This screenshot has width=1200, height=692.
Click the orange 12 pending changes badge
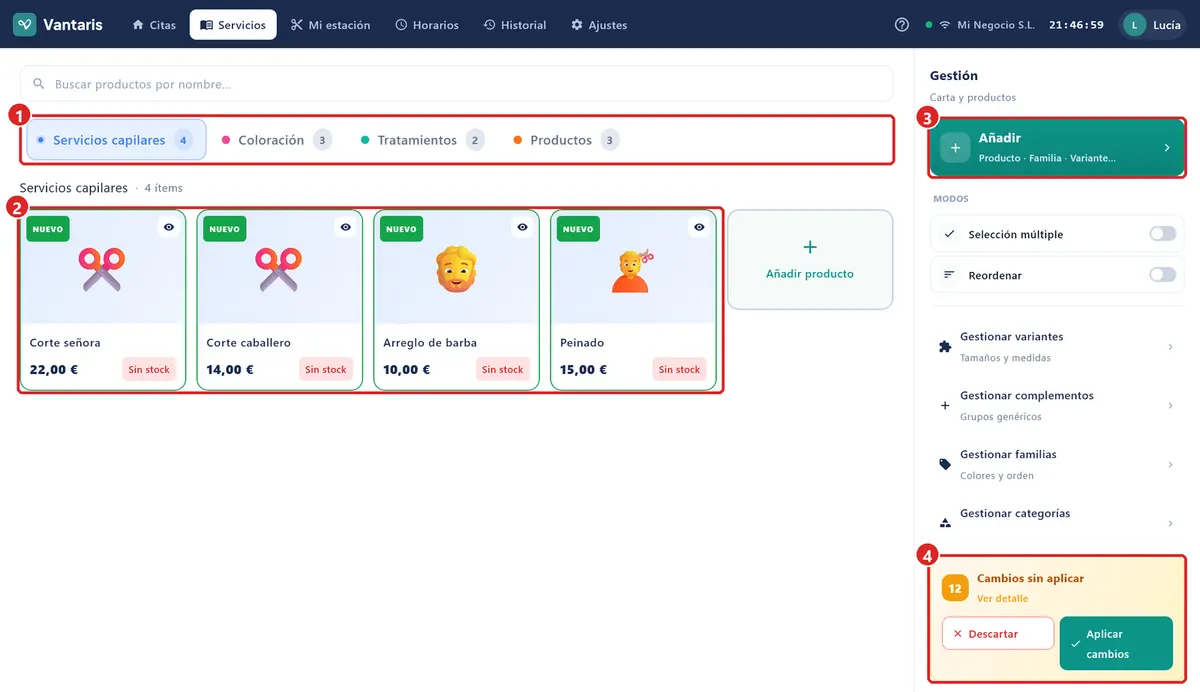[955, 589]
